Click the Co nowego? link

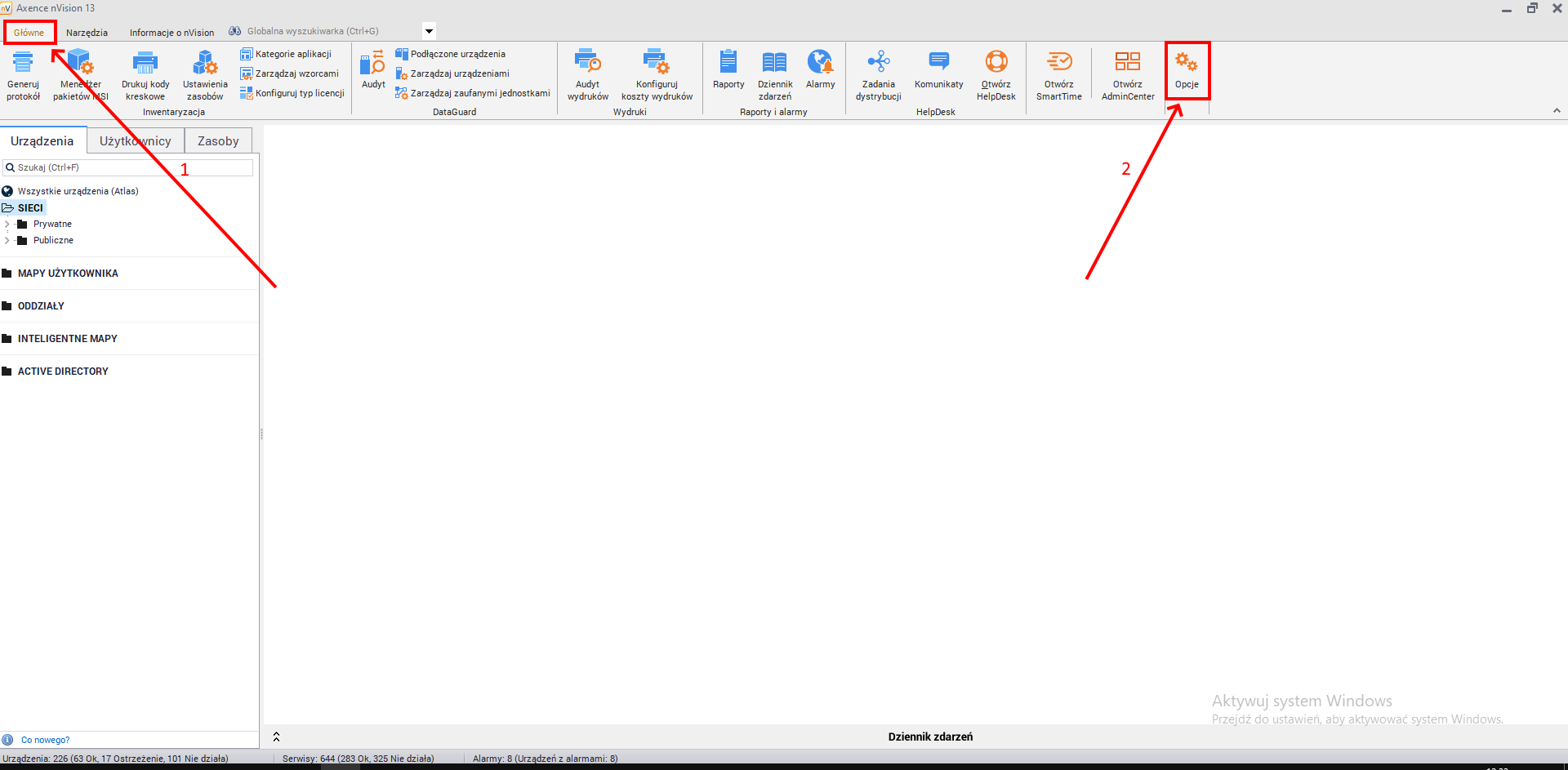point(45,740)
